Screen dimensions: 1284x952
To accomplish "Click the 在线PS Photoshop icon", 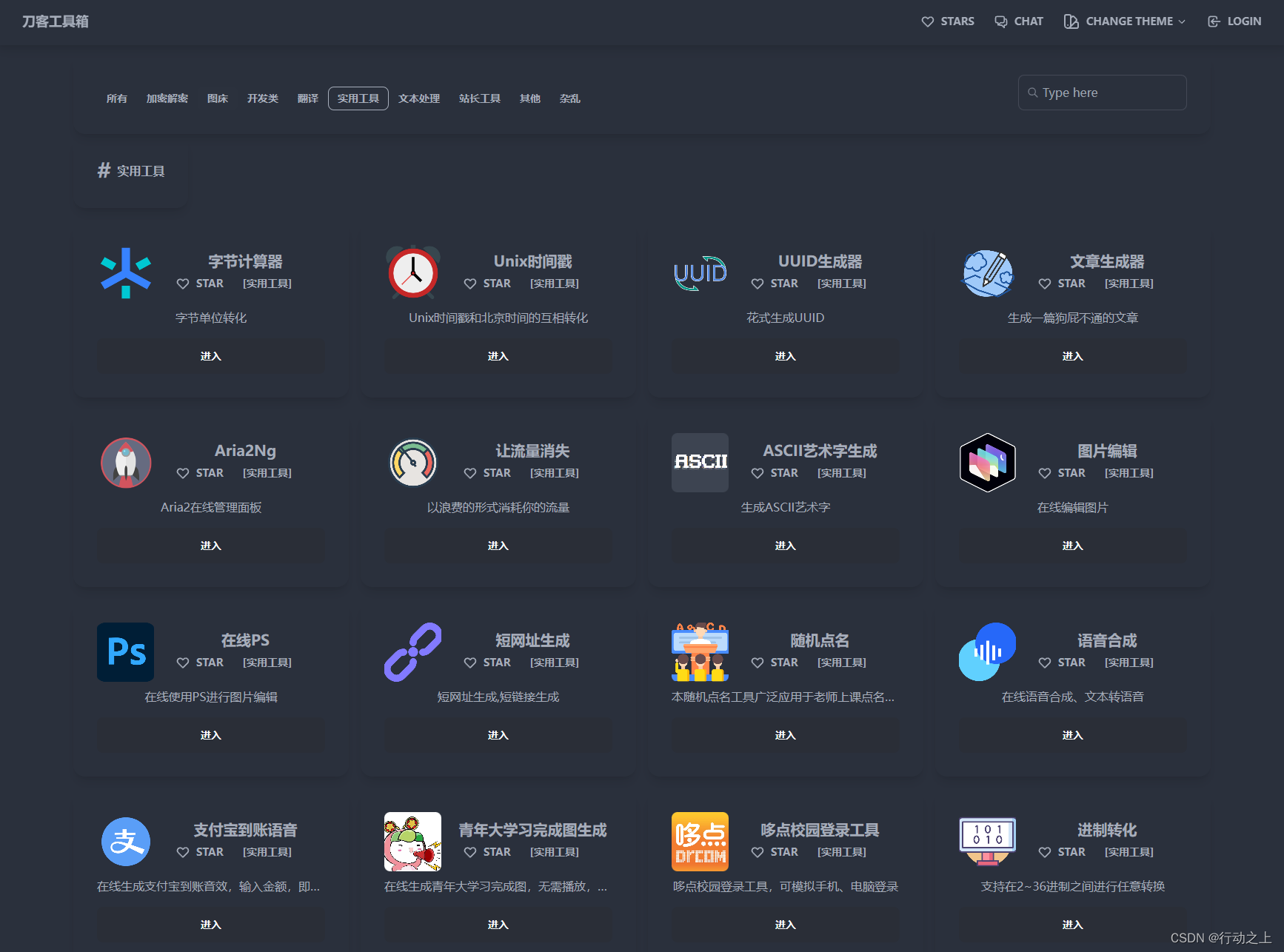I will (x=126, y=652).
